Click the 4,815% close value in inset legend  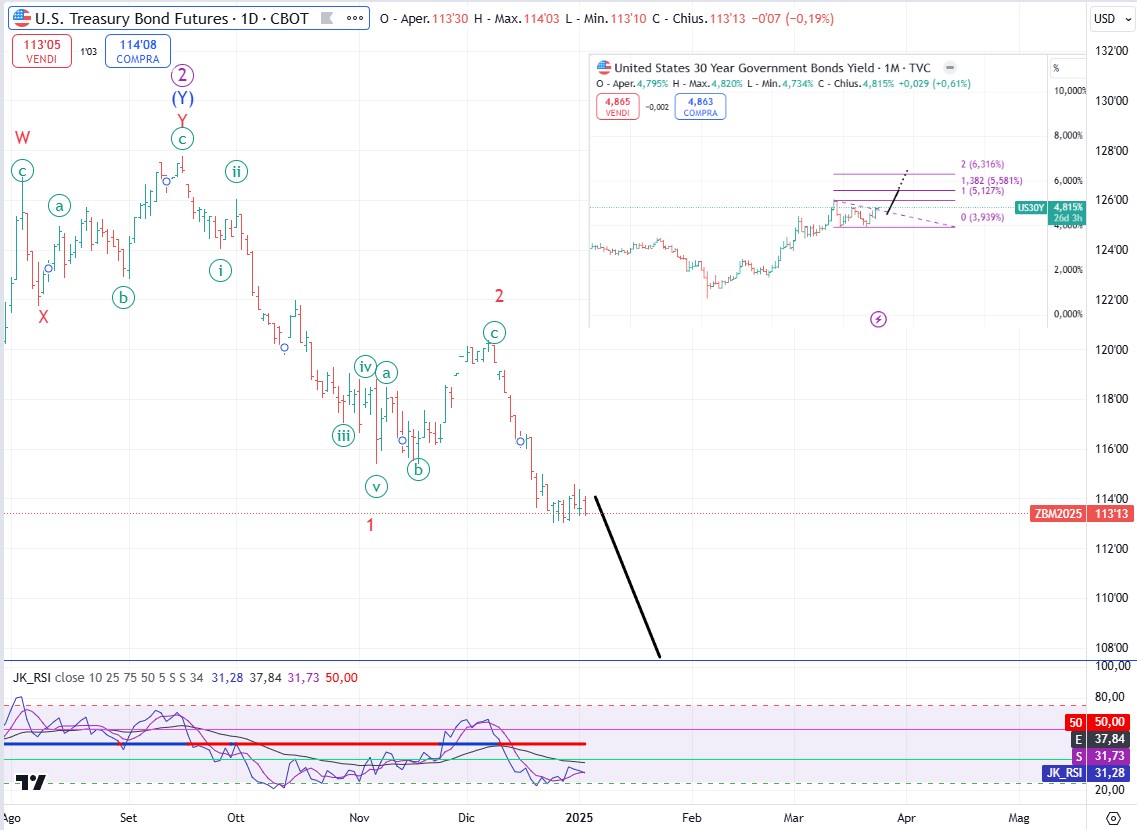878,83
